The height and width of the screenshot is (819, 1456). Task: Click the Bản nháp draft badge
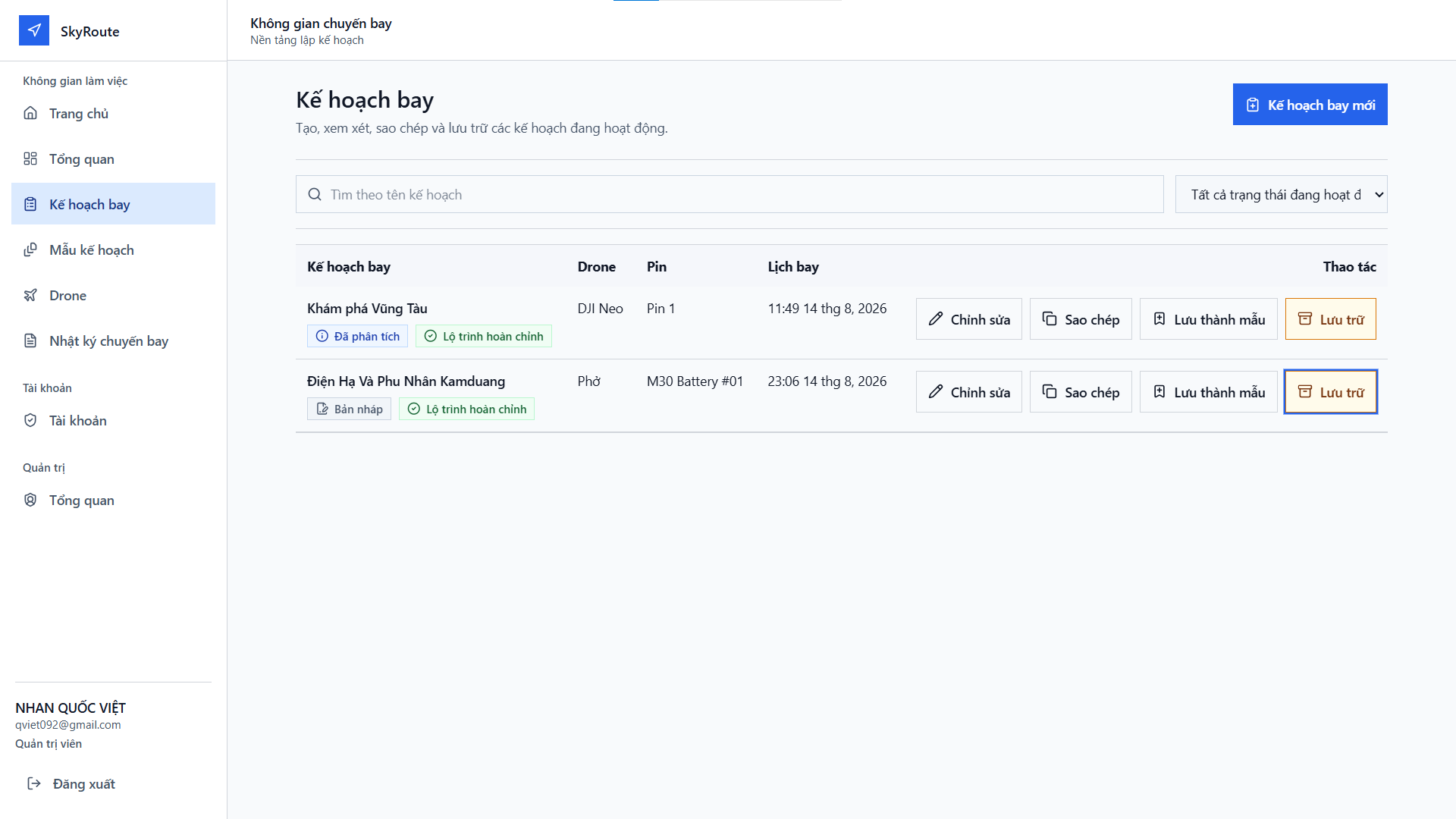click(349, 409)
